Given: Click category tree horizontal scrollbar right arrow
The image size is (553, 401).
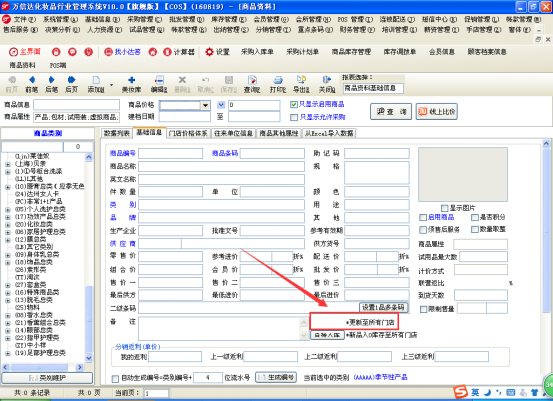Looking at the screenshot, I should 80,367.
